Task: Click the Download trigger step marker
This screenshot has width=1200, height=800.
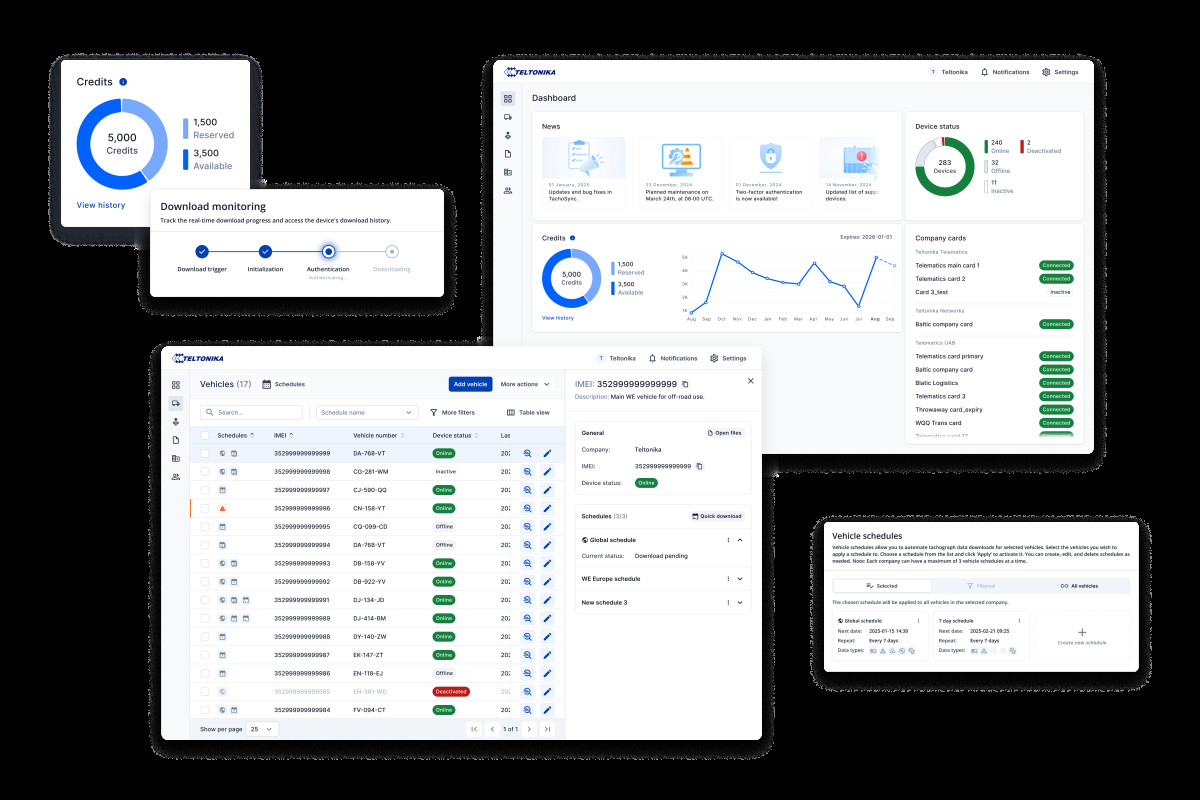Action: point(201,252)
